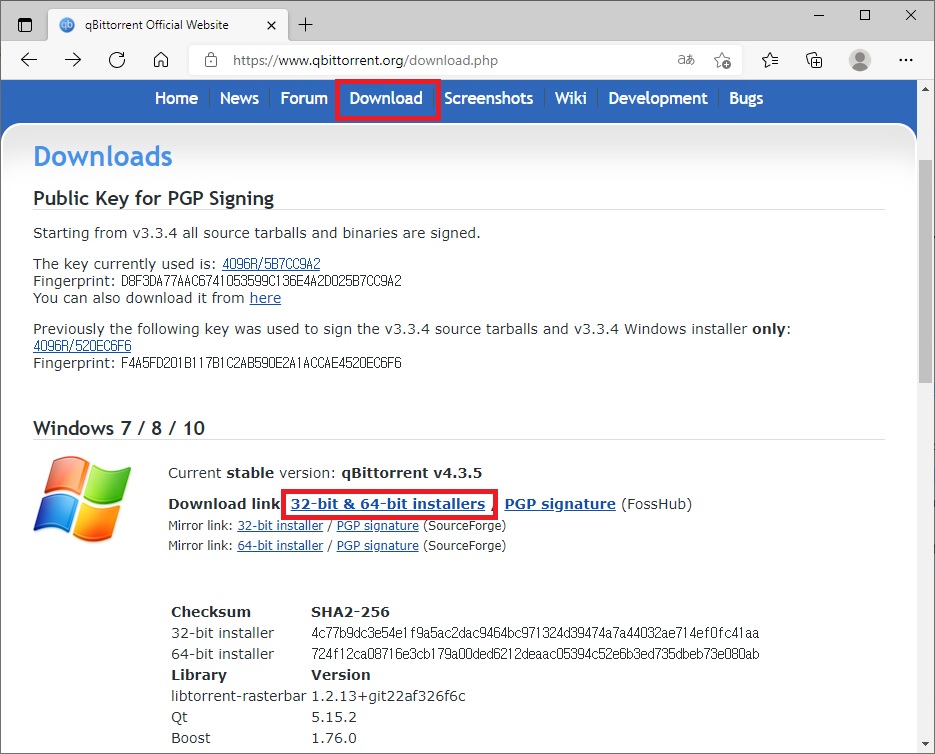935x754 pixels.
Task: Click the 'qBittorrent v4.3.5' version text
Action: pos(411,473)
